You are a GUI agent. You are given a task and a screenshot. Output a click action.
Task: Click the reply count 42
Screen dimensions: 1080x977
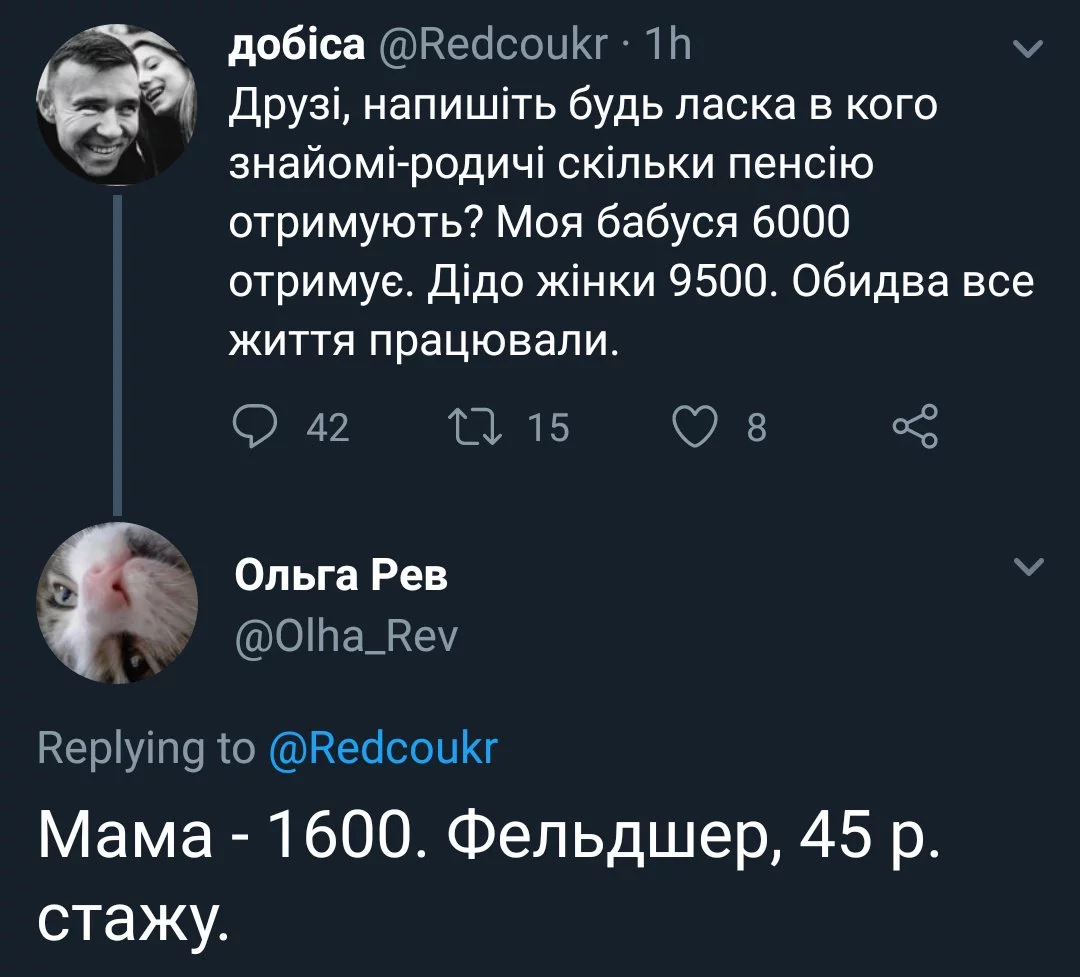[x=327, y=428]
